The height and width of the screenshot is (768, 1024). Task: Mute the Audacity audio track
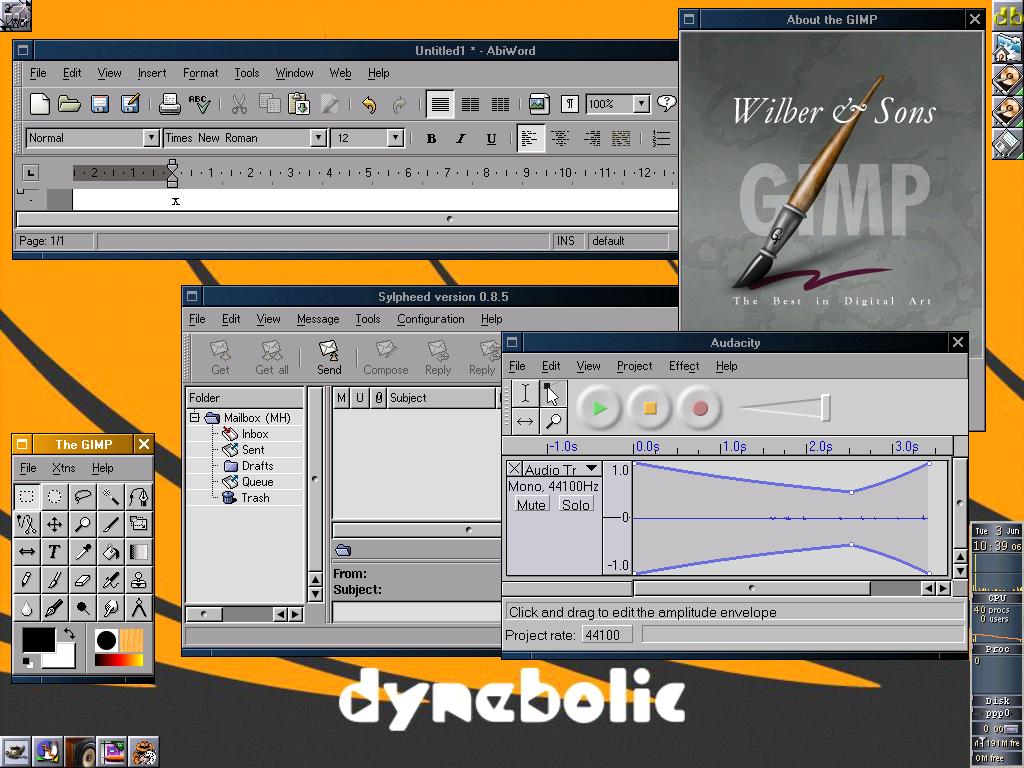tap(531, 505)
